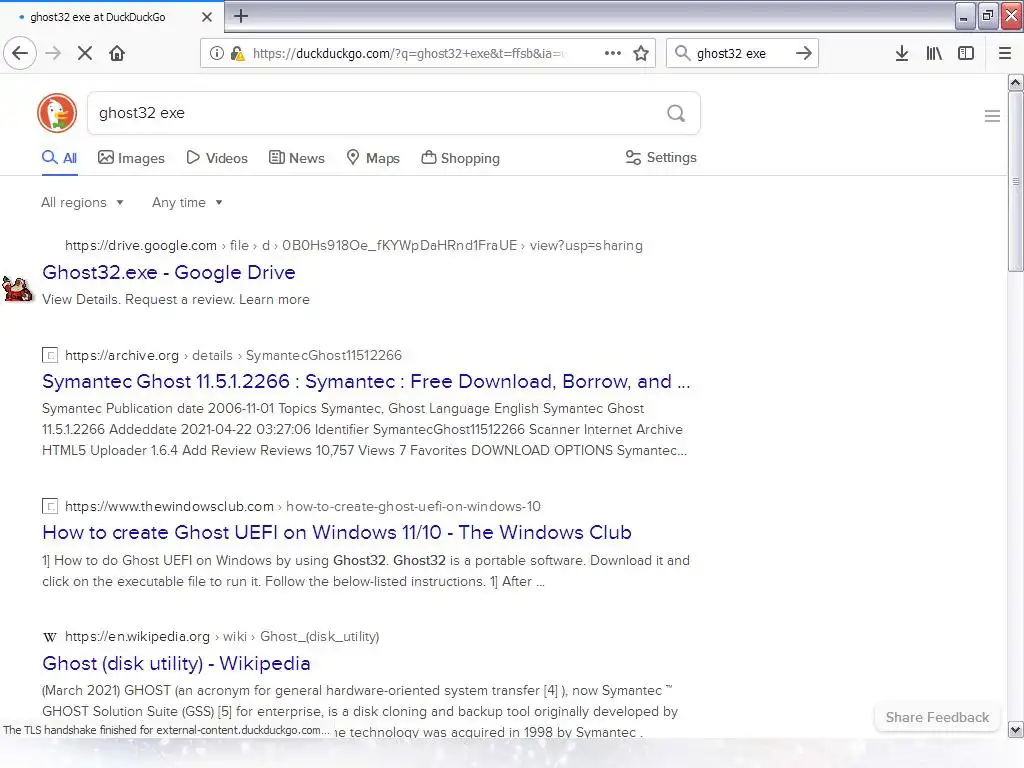Open the Firefox hamburger menu
This screenshot has width=1024, height=768.
(x=1005, y=53)
